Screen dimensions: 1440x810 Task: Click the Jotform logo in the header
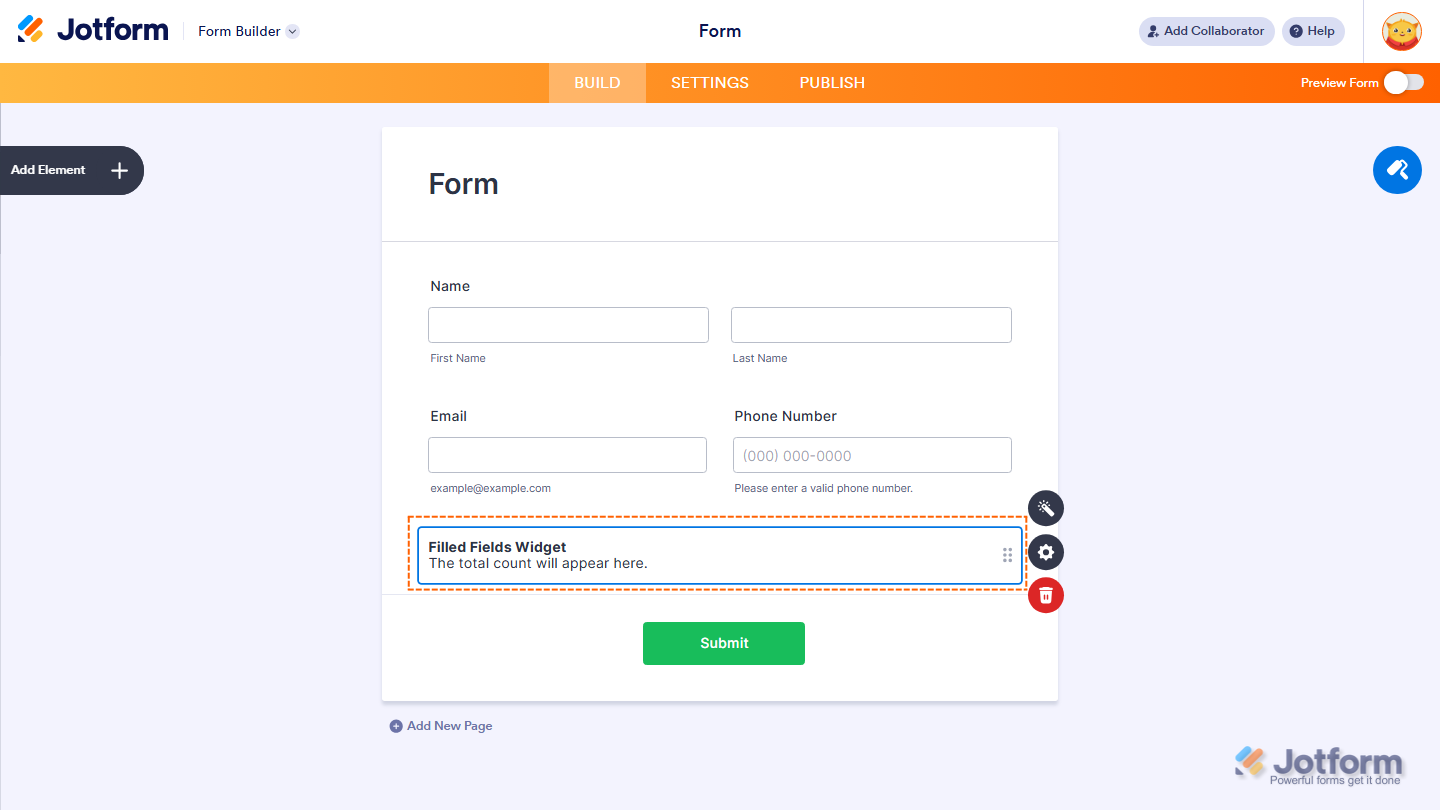(92, 29)
